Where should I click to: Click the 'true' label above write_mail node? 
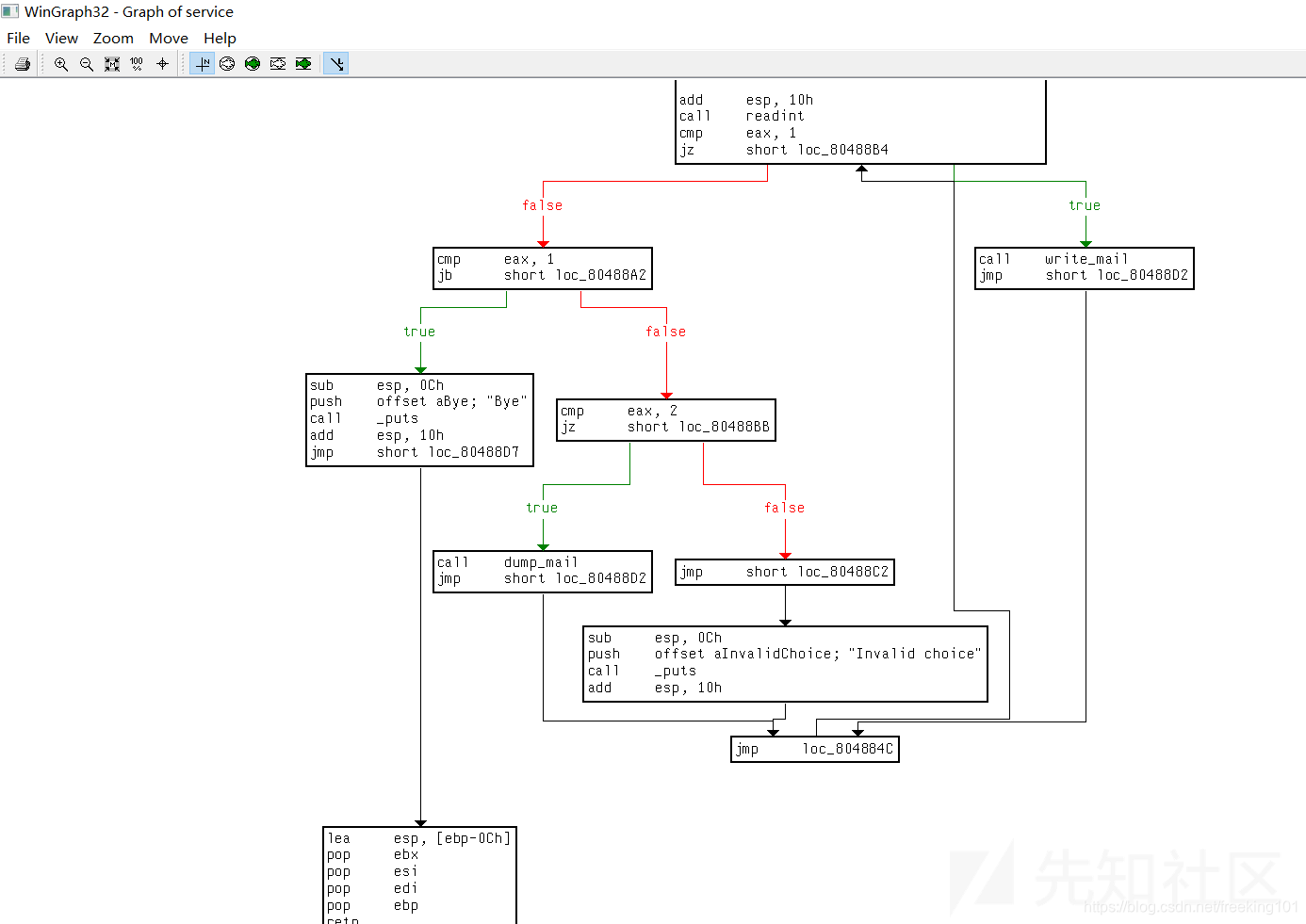coord(1085,205)
